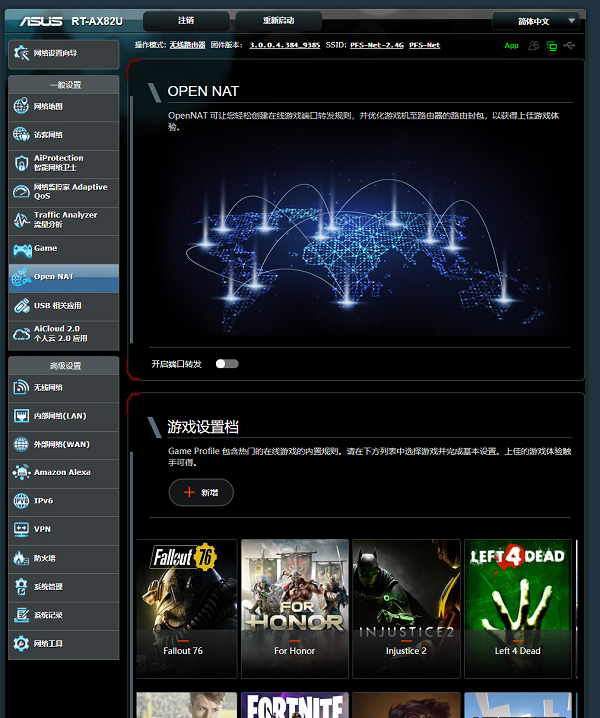Open 网络工具 tools gear icon

coord(21,643)
